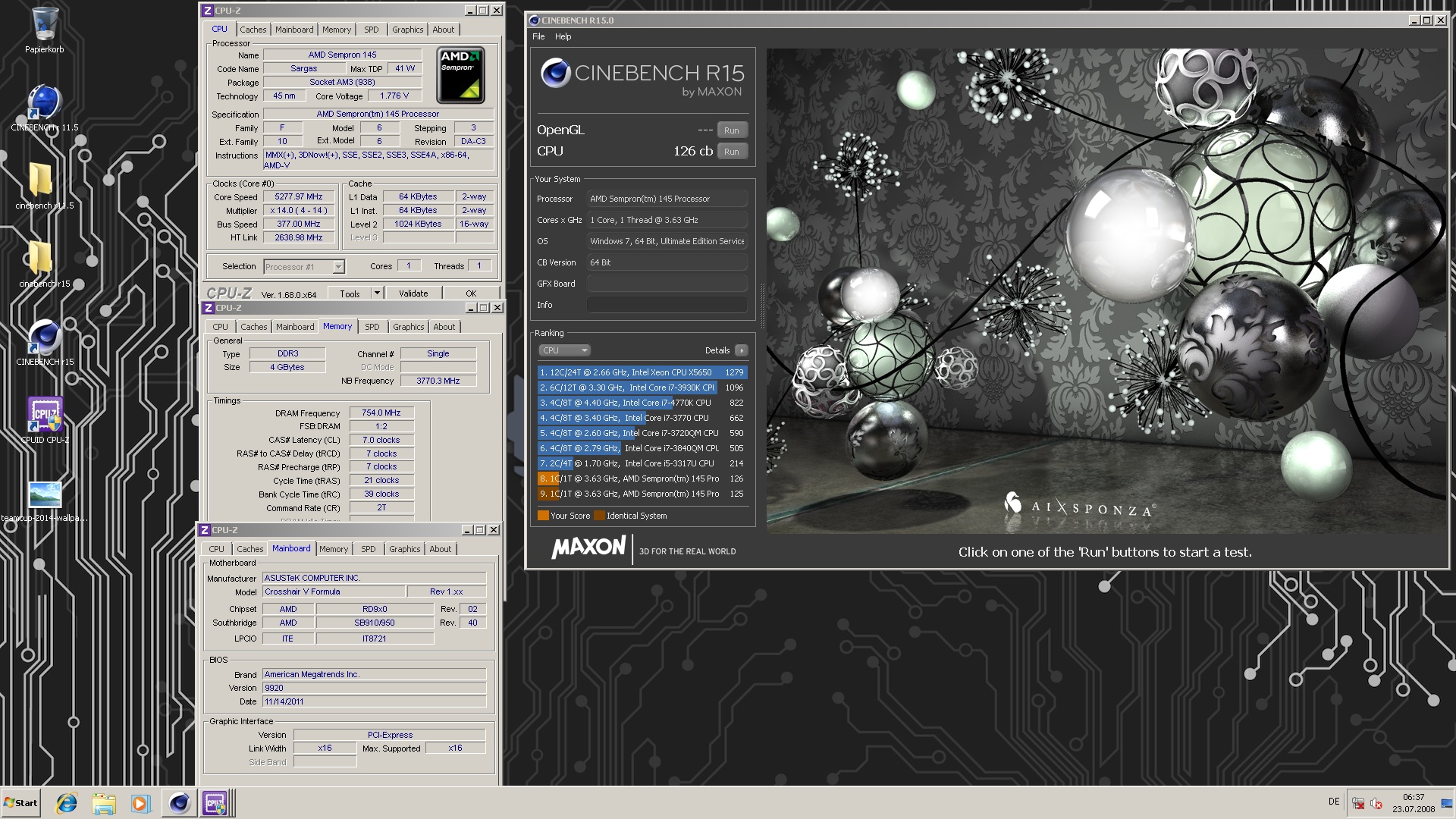Click the DE language indicator

tap(1334, 802)
